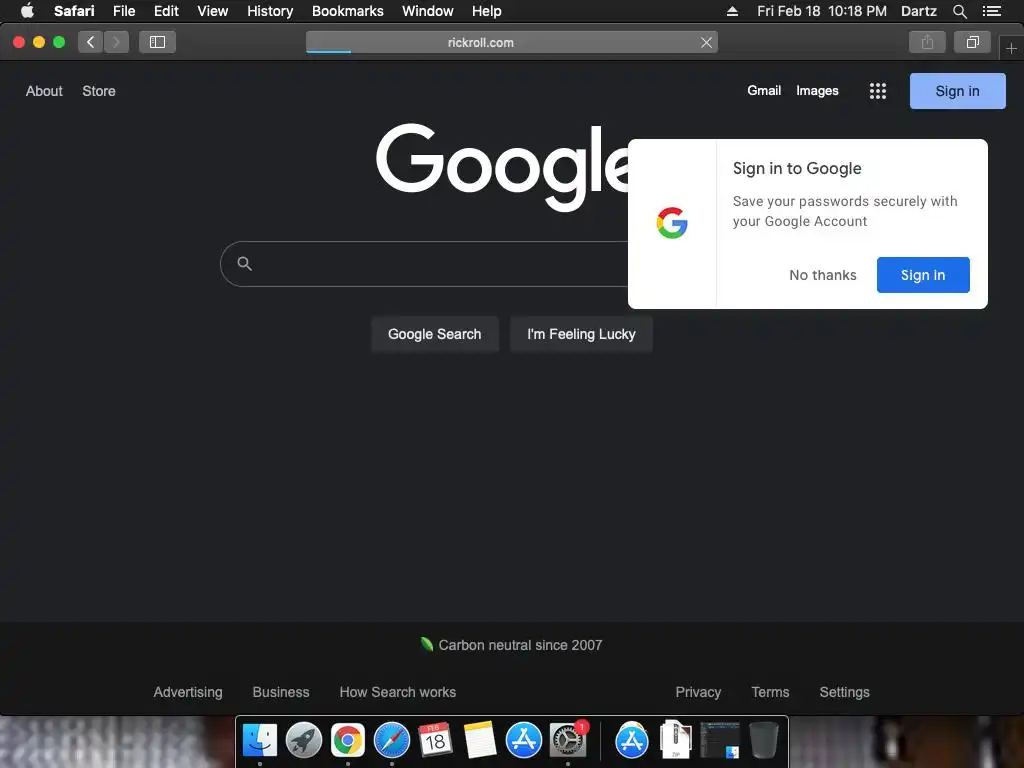The image size is (1024, 768).
Task: Open the Google apps grid
Action: tap(878, 91)
